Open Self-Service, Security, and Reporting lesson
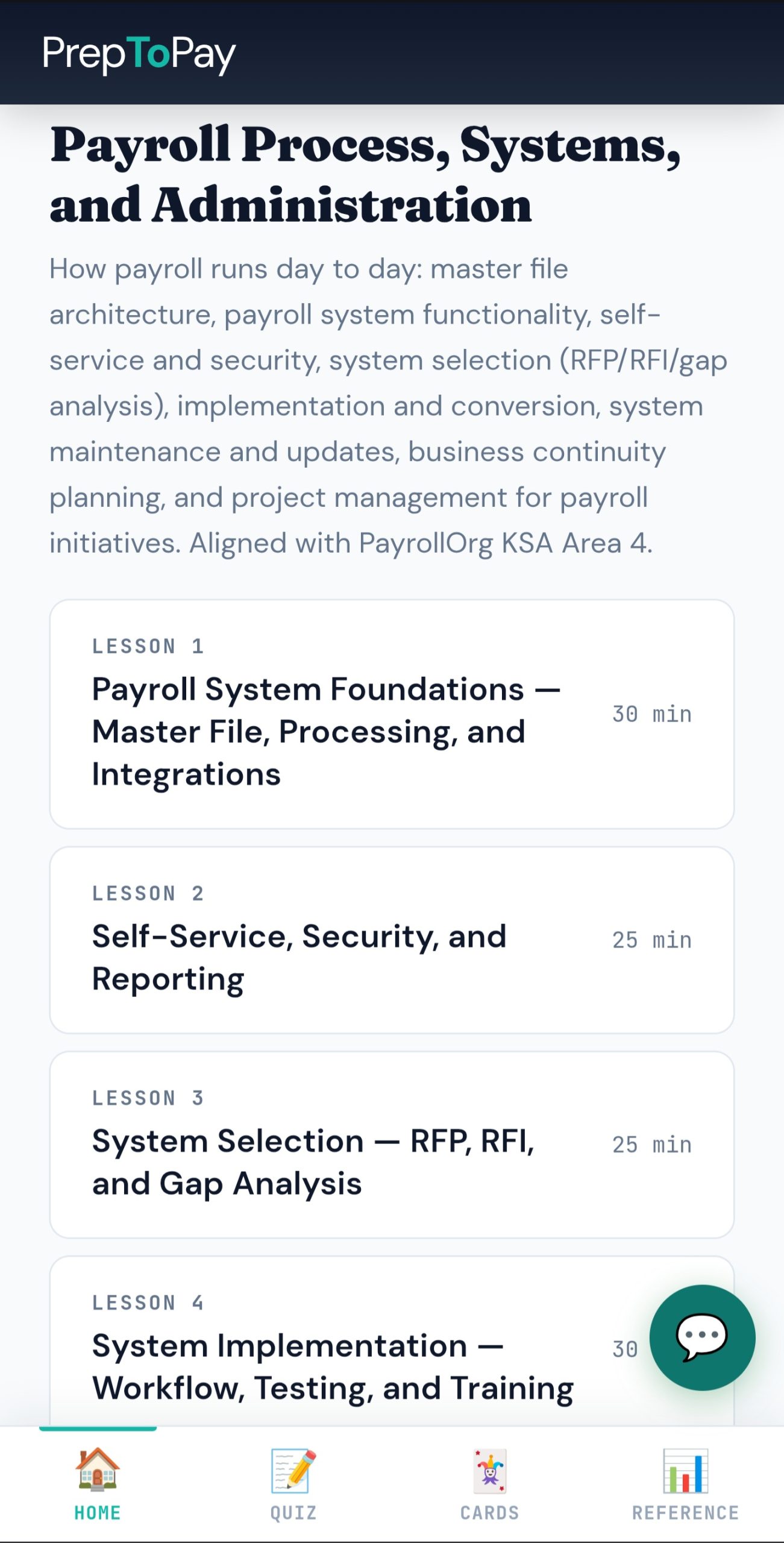Screen dimensions: 784x1543 [392, 940]
